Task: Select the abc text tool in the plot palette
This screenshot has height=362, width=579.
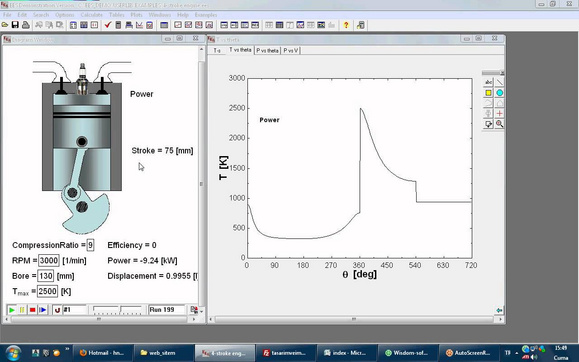Action: point(488,82)
